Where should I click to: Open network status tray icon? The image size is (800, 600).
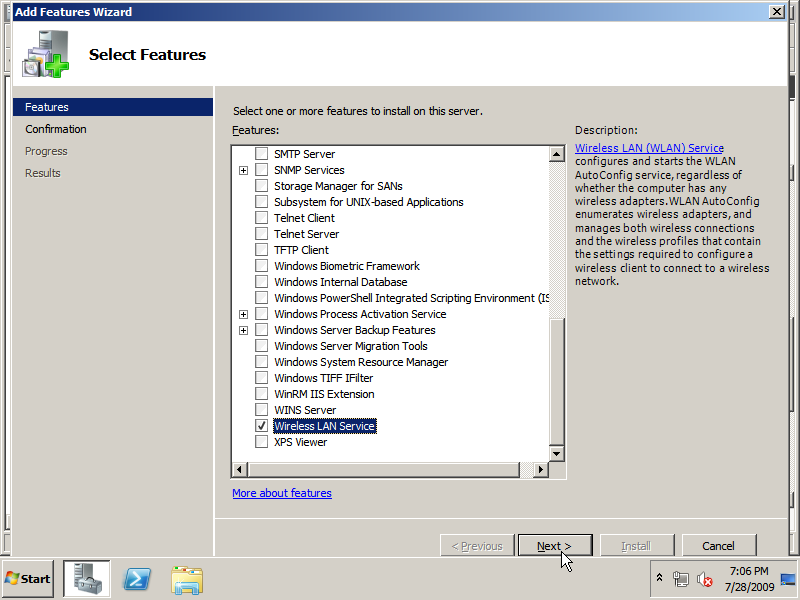tap(681, 579)
